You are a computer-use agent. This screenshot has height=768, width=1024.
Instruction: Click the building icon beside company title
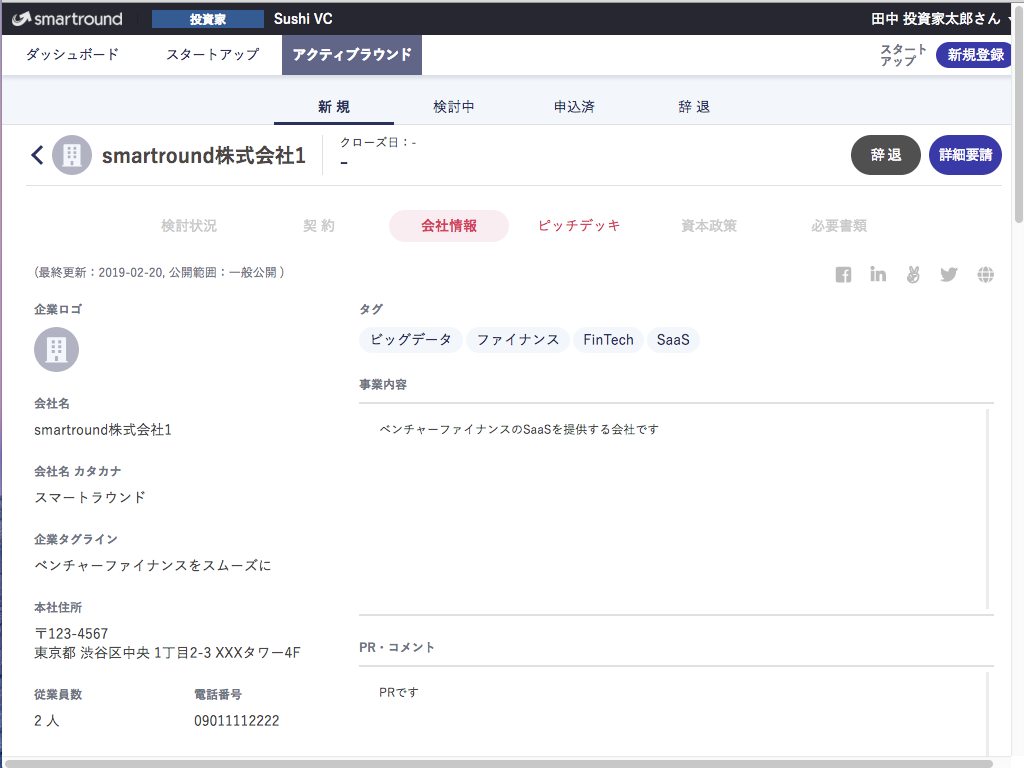pos(72,155)
